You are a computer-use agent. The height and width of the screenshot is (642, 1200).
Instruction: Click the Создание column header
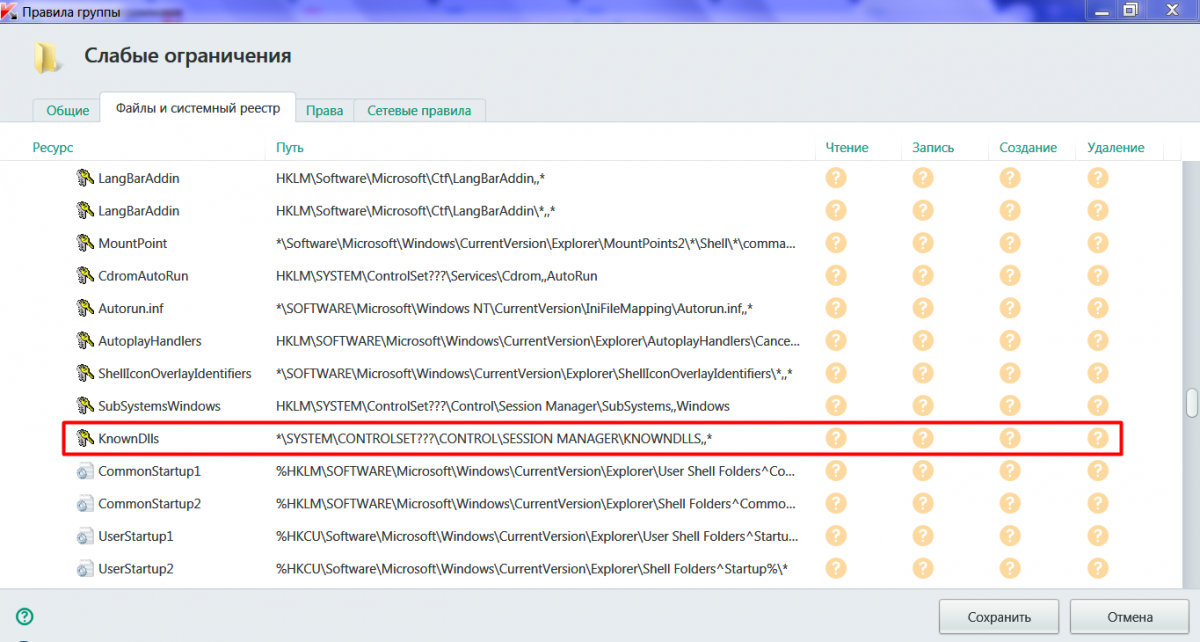[x=1028, y=148]
